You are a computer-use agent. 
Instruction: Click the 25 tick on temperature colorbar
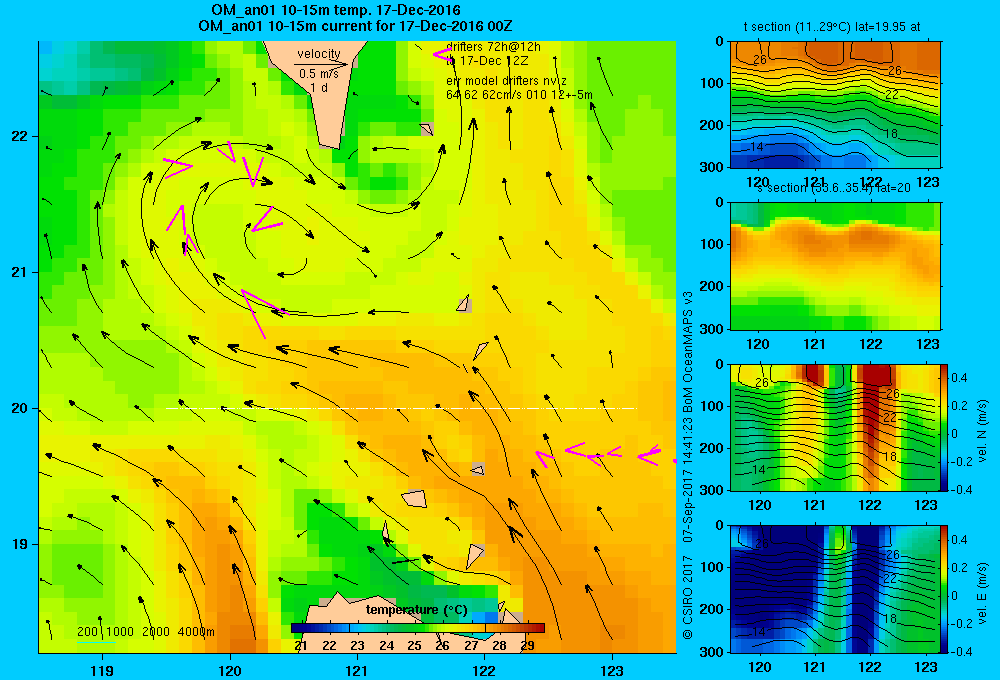tap(414, 646)
